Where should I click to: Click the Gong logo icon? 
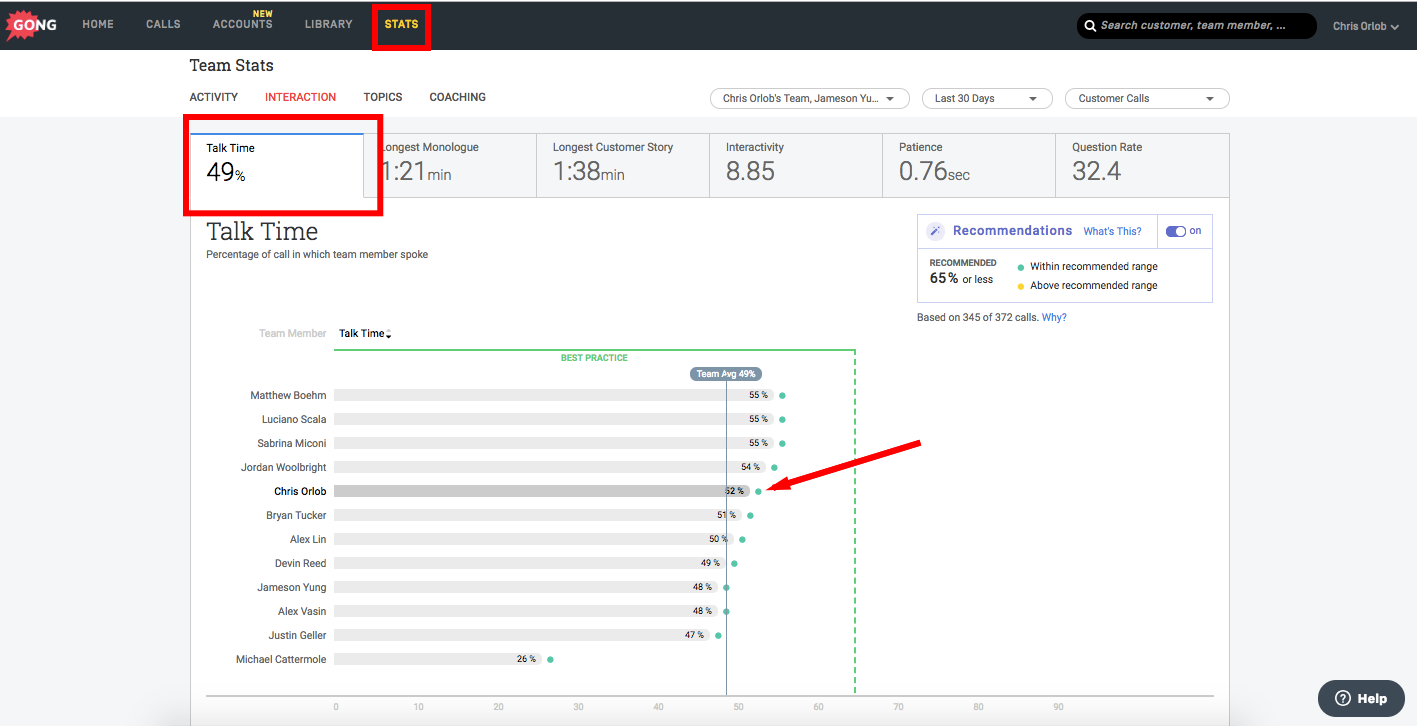click(34, 24)
